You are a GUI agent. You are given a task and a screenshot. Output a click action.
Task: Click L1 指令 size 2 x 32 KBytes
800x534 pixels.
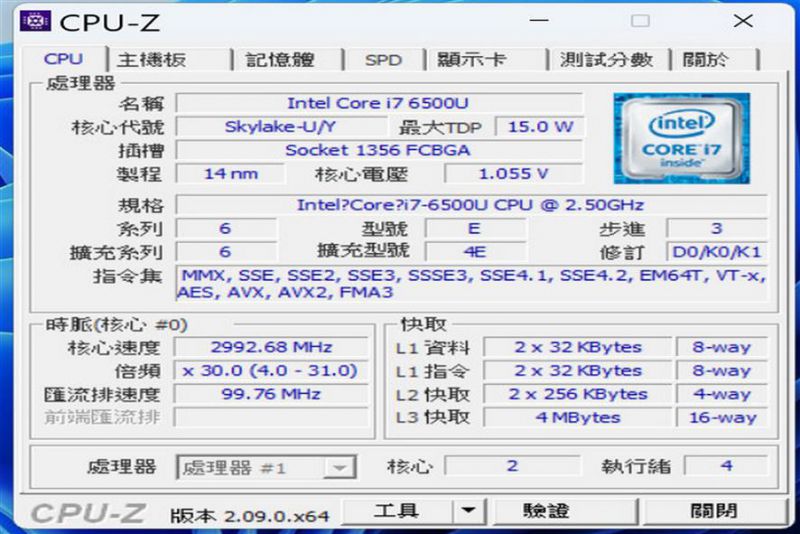[578, 371]
